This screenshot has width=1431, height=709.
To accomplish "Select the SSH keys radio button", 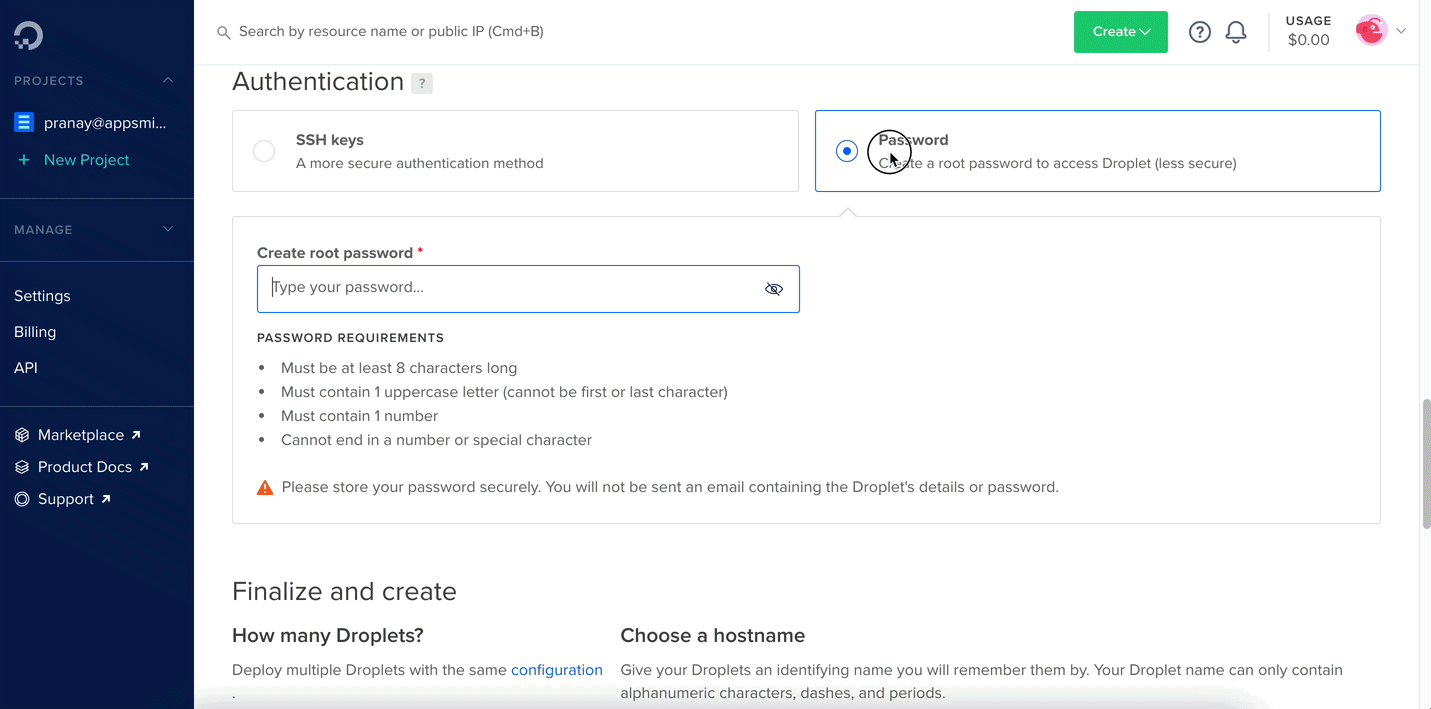I will (x=264, y=151).
